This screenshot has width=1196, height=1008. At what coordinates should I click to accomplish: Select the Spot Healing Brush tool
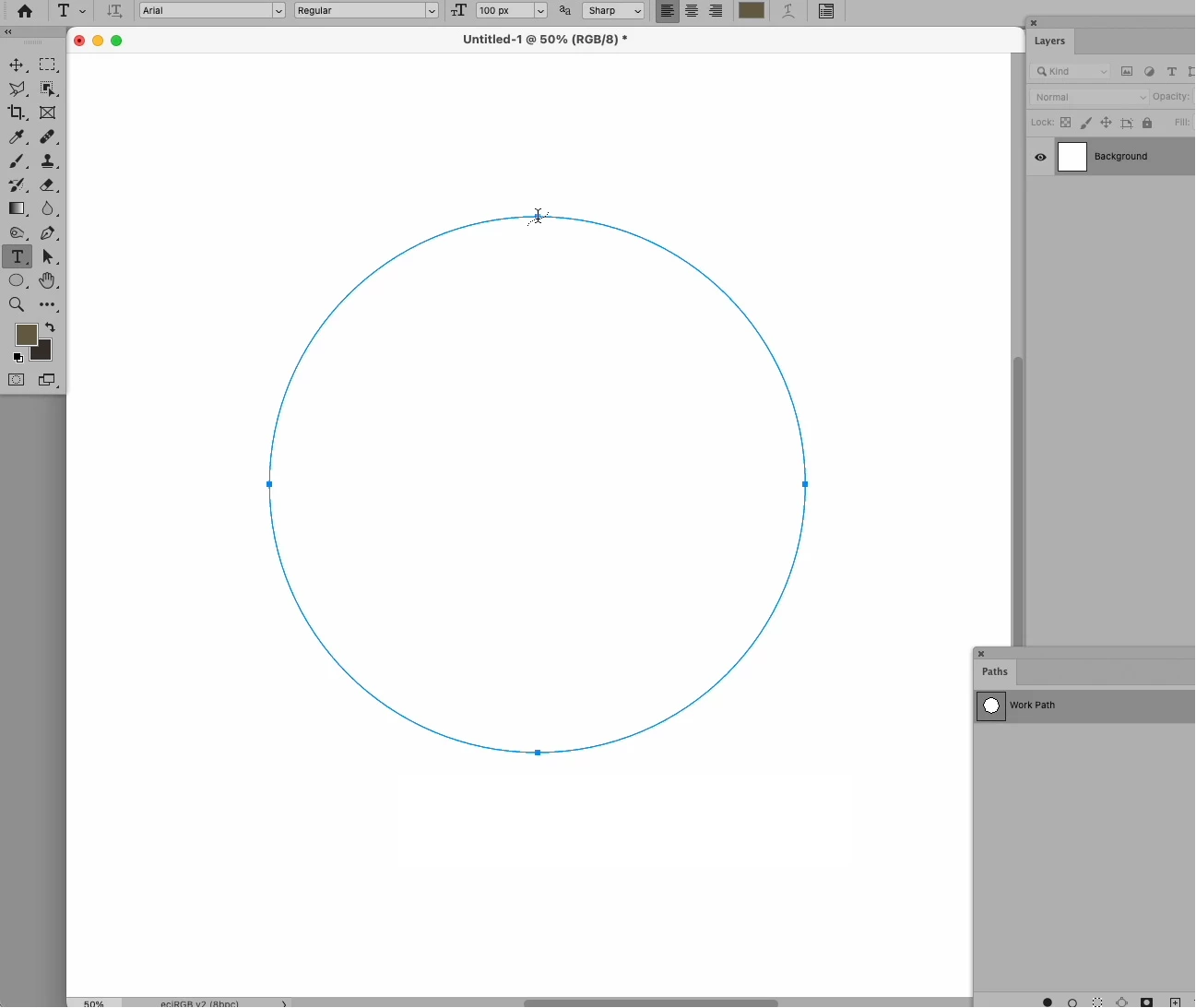click(48, 137)
